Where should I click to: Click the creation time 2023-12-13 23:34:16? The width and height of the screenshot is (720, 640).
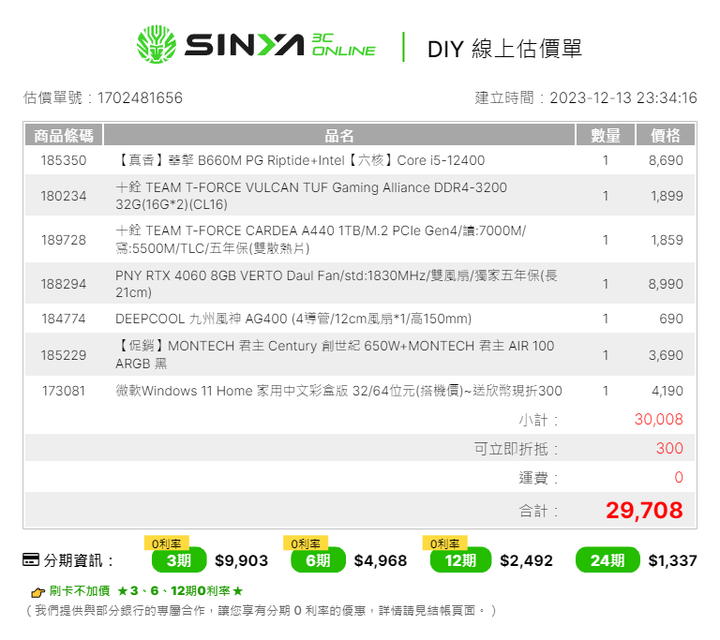tap(623, 98)
